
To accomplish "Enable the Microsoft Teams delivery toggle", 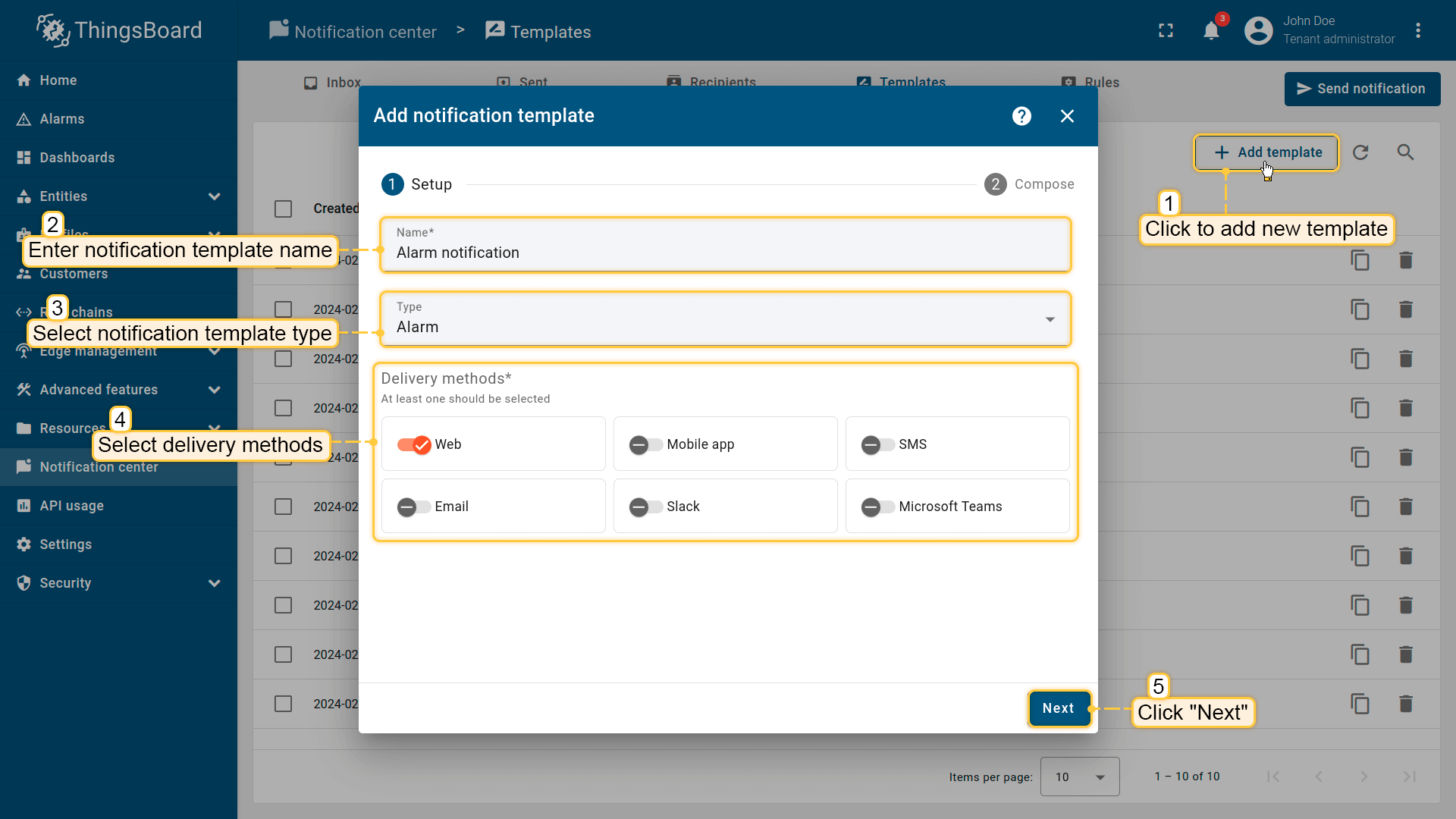I will tap(877, 507).
